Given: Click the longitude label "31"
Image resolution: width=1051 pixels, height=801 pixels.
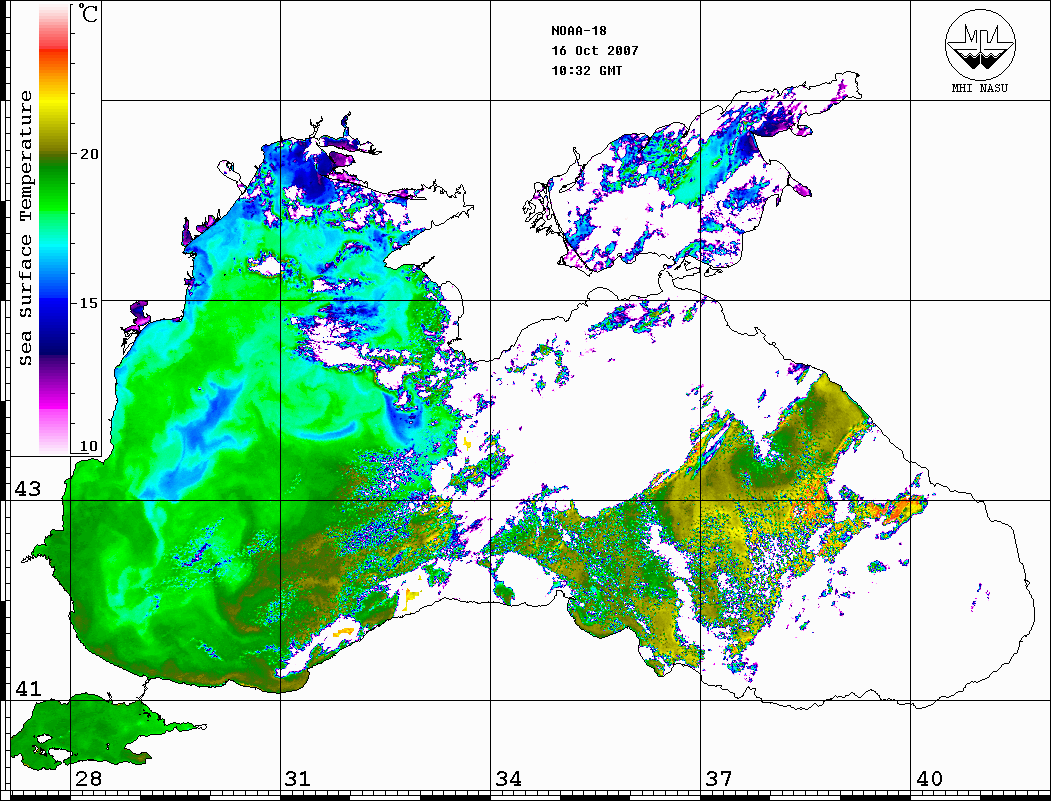Looking at the screenshot, I should (x=298, y=779).
